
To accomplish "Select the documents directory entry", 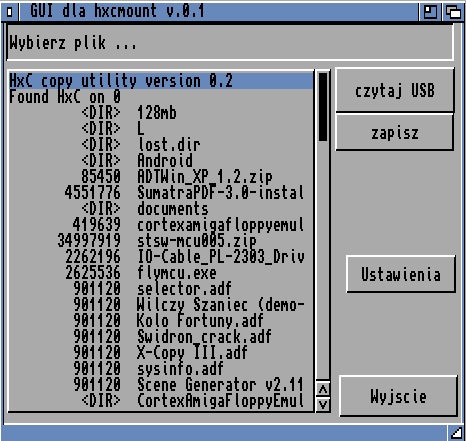I will pyautogui.click(x=161, y=209).
